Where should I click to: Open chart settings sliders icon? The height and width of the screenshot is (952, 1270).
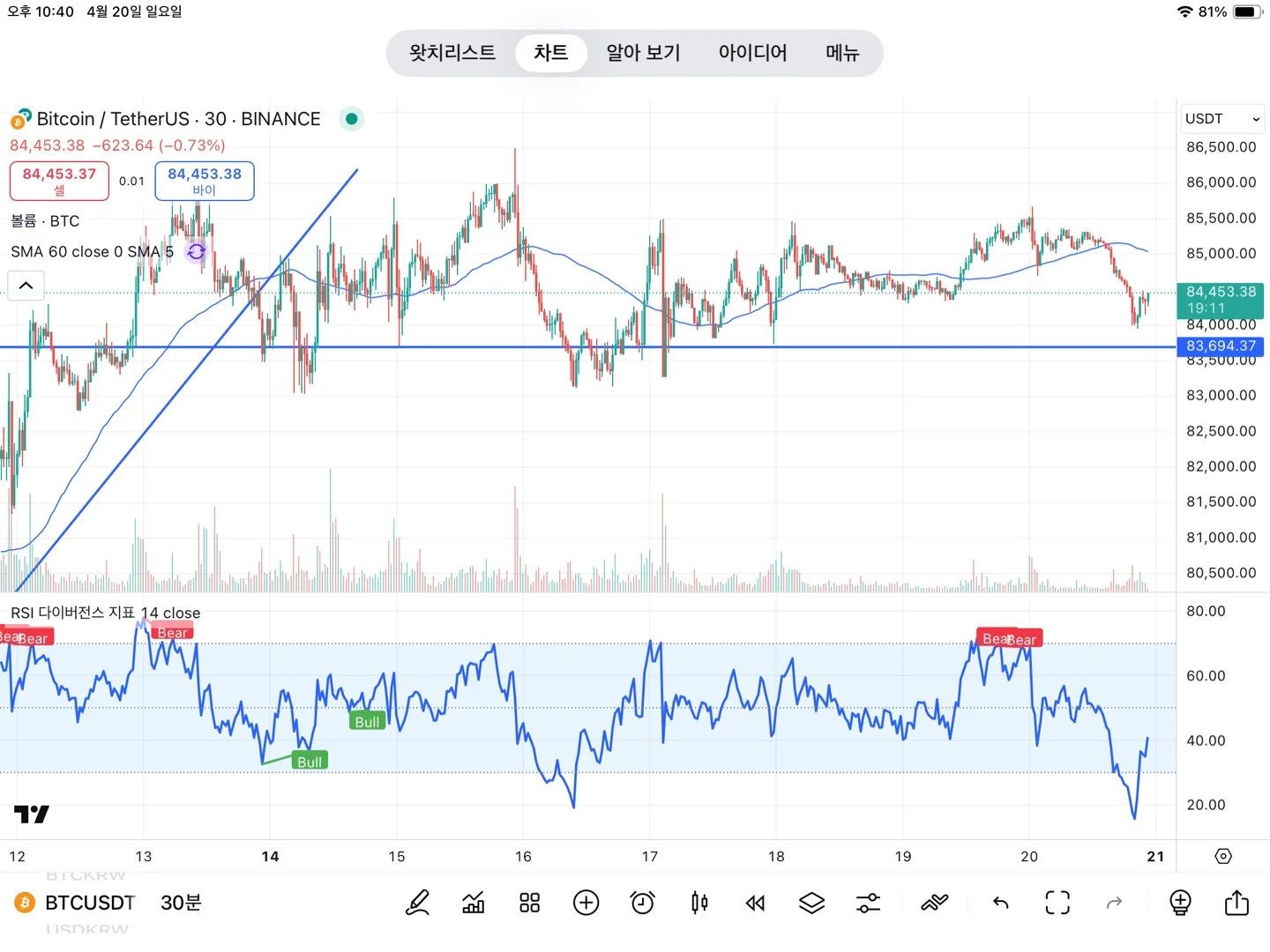(868, 903)
